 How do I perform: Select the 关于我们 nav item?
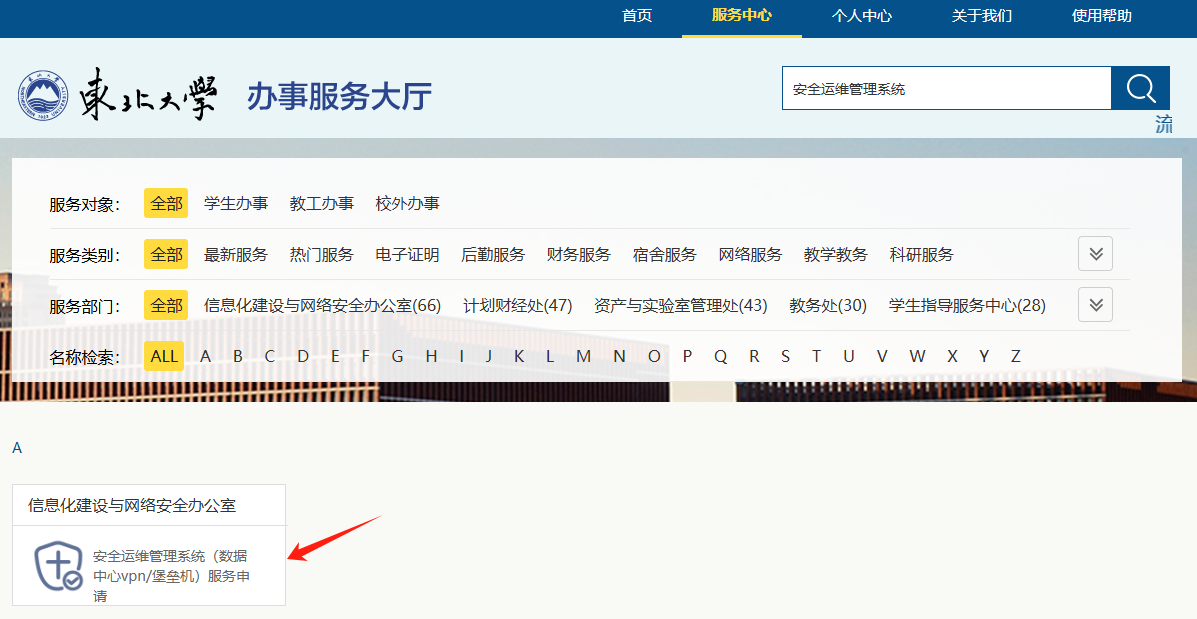pos(981,16)
